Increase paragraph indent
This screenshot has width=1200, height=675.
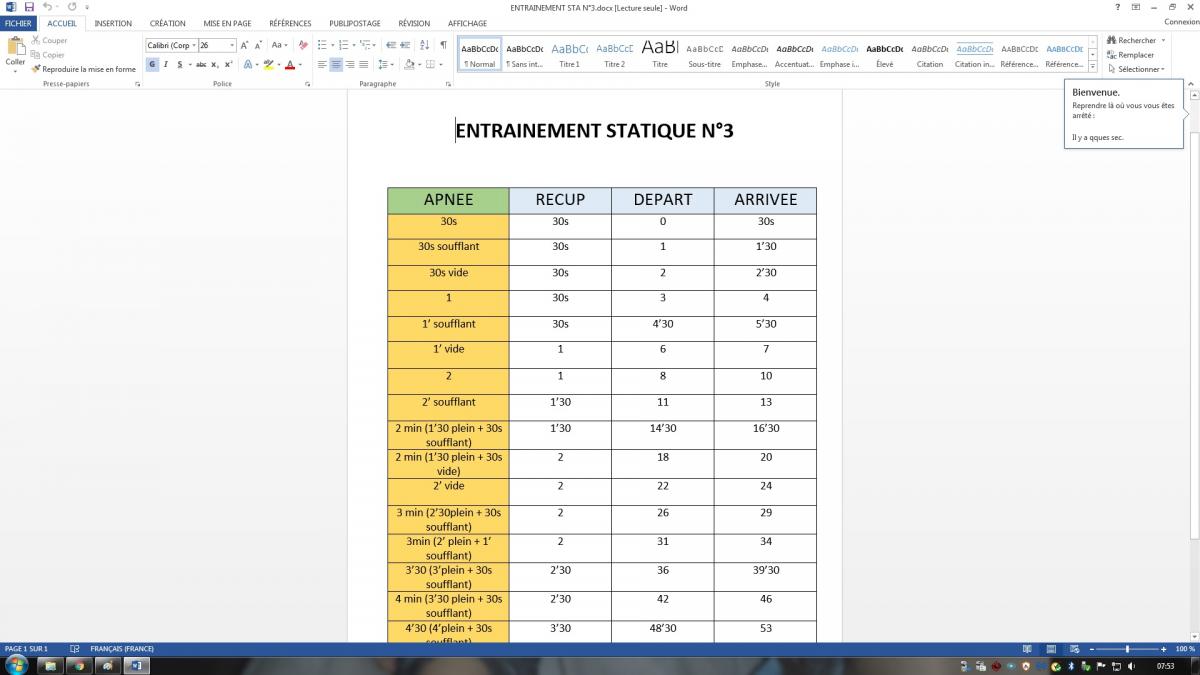[406, 45]
